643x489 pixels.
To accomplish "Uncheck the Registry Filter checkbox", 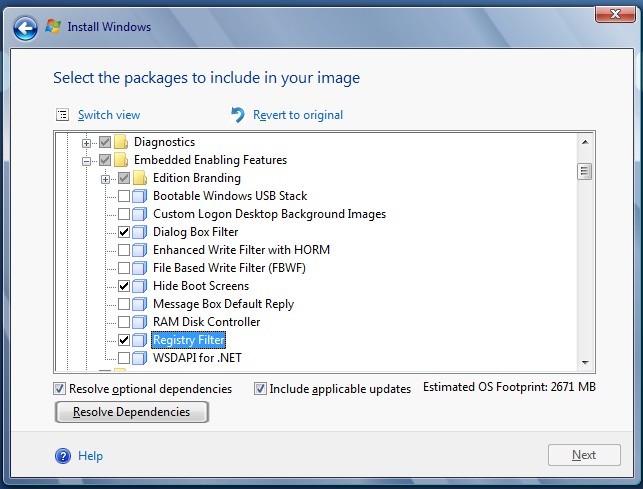I will click(x=124, y=340).
